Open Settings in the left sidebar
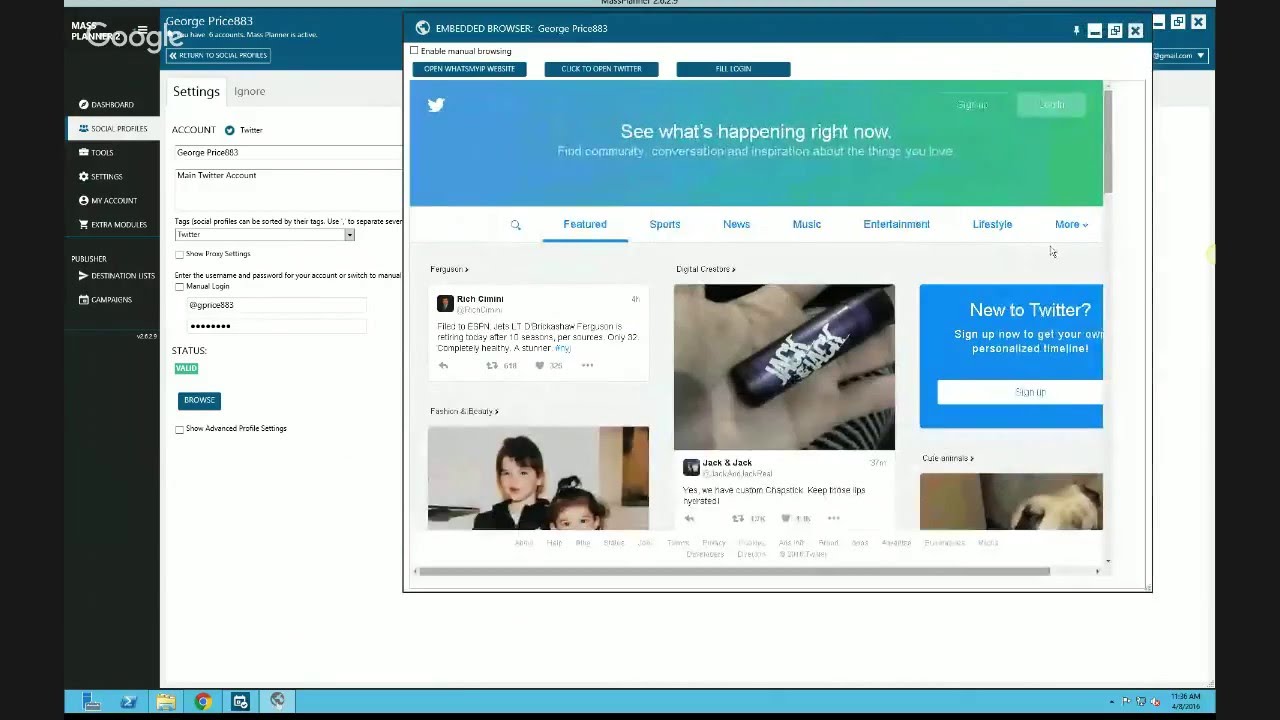This screenshot has height=720, width=1280. (x=100, y=176)
